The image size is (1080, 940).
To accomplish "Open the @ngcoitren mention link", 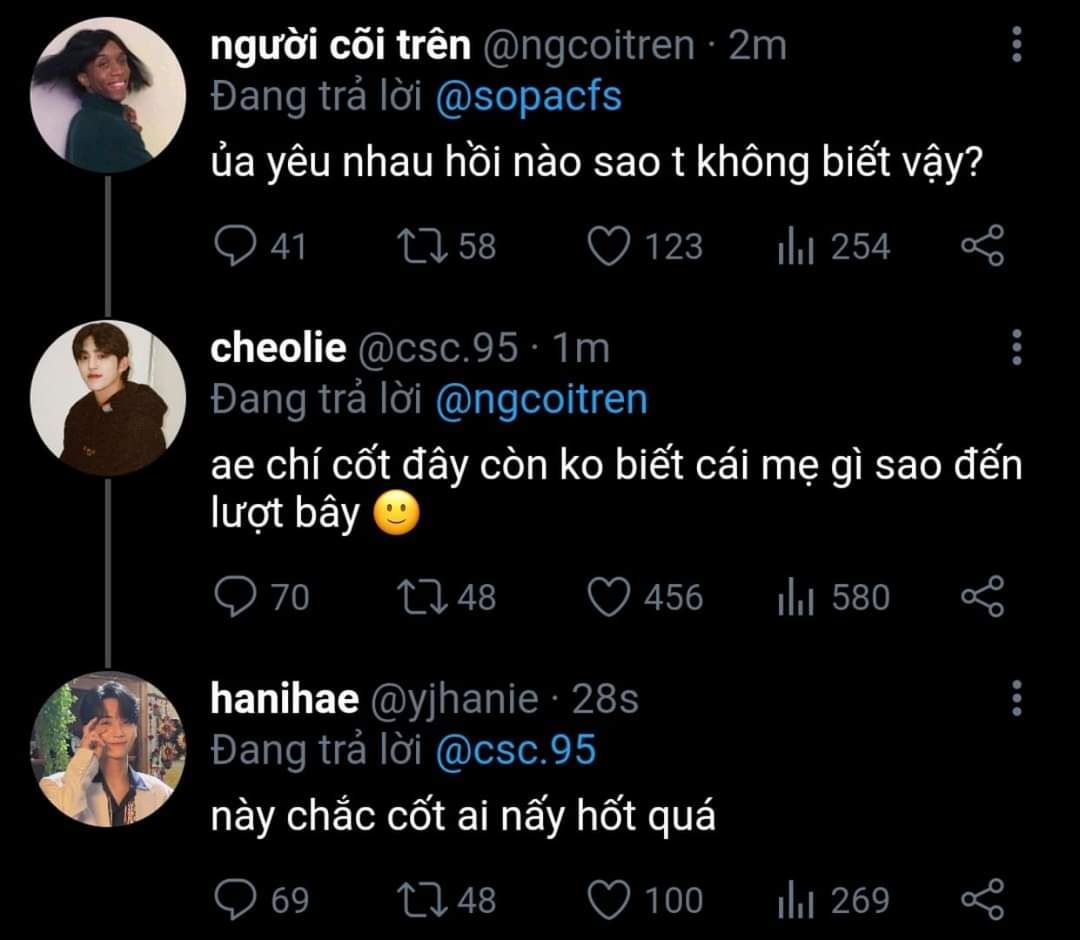I will [x=542, y=399].
